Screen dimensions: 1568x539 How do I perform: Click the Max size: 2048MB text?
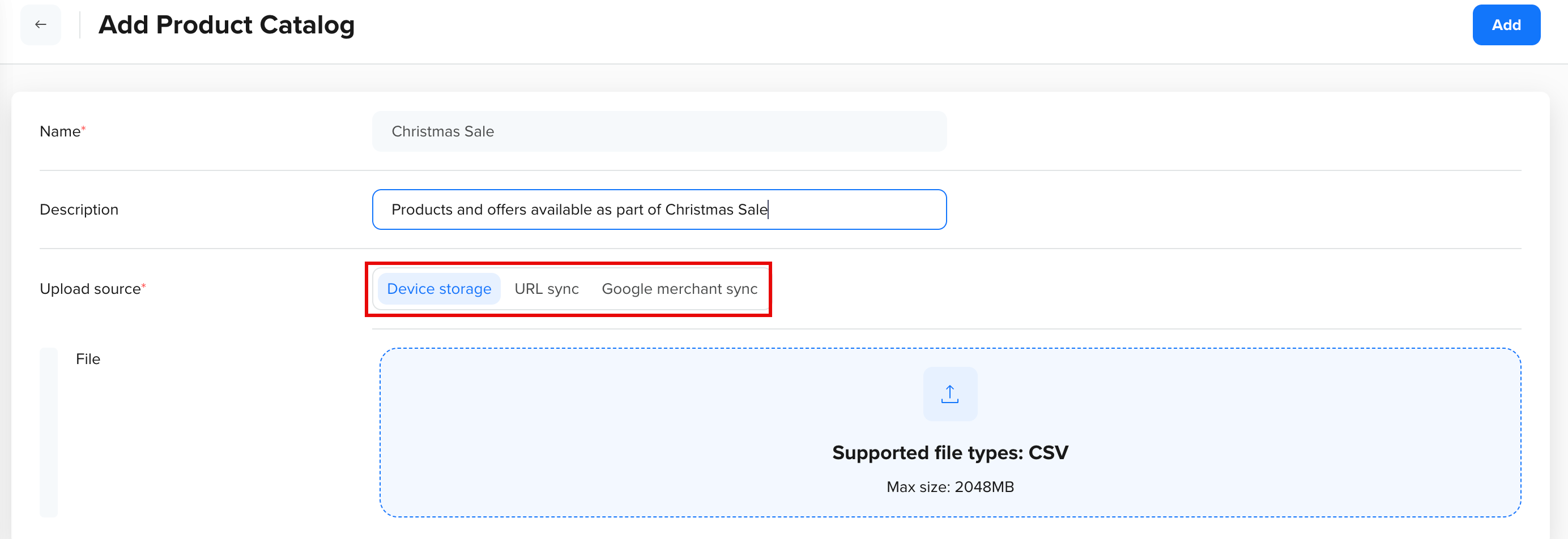pos(949,487)
